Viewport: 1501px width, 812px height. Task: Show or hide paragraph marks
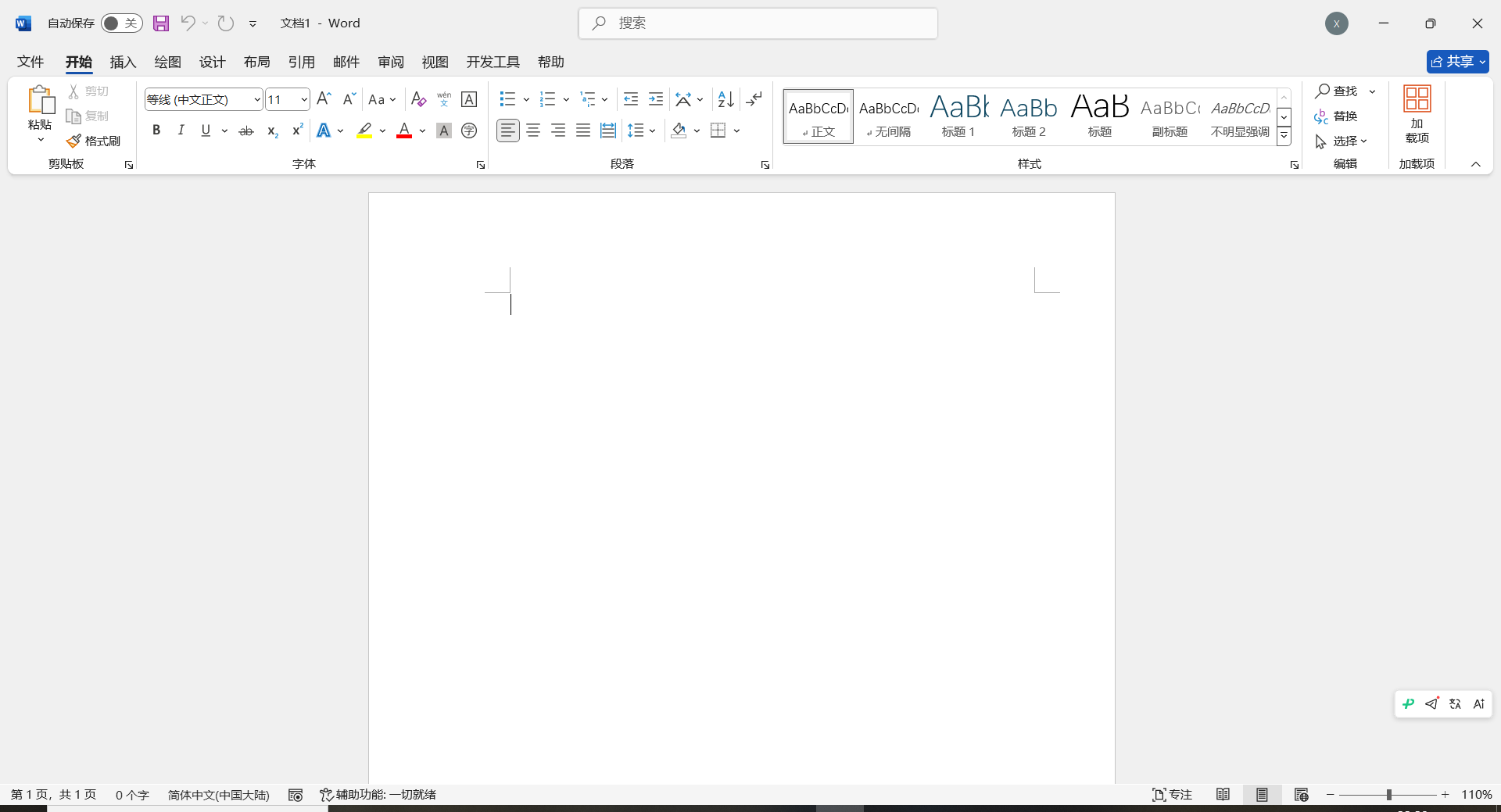pyautogui.click(x=754, y=99)
